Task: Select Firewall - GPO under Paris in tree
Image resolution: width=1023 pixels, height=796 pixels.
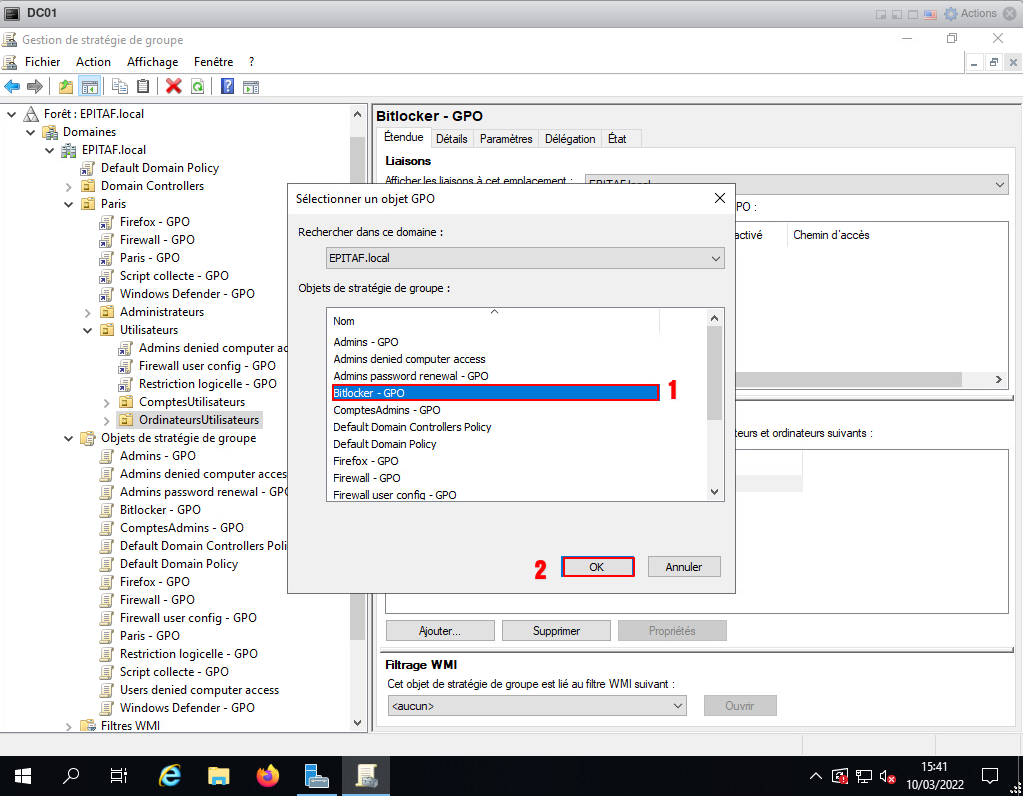Action: [157, 240]
